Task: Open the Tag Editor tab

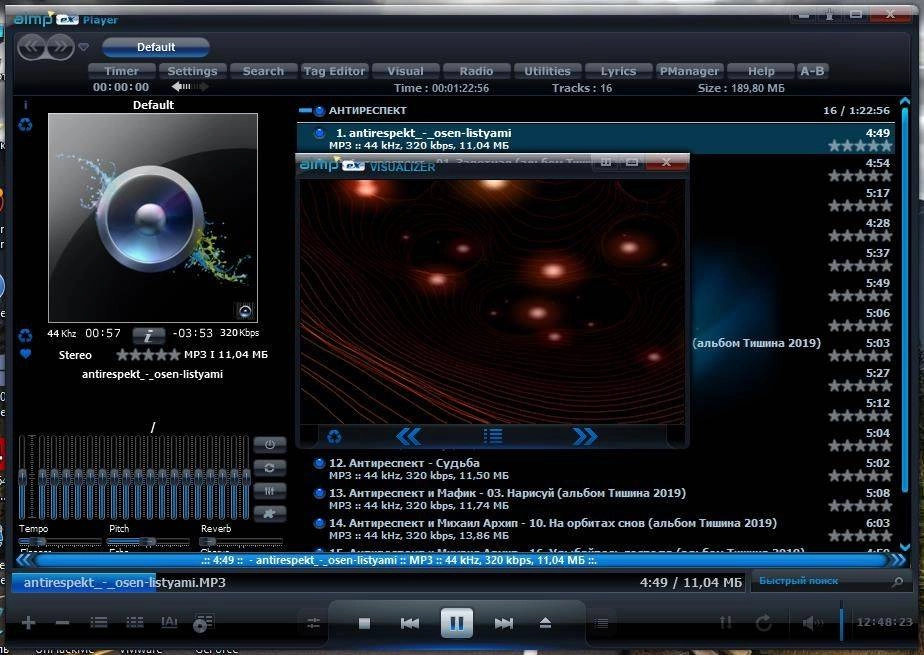Action: [x=334, y=71]
